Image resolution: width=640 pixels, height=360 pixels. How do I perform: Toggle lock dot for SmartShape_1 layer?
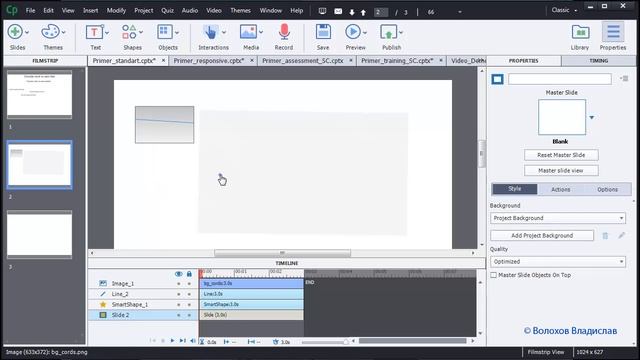click(189, 305)
